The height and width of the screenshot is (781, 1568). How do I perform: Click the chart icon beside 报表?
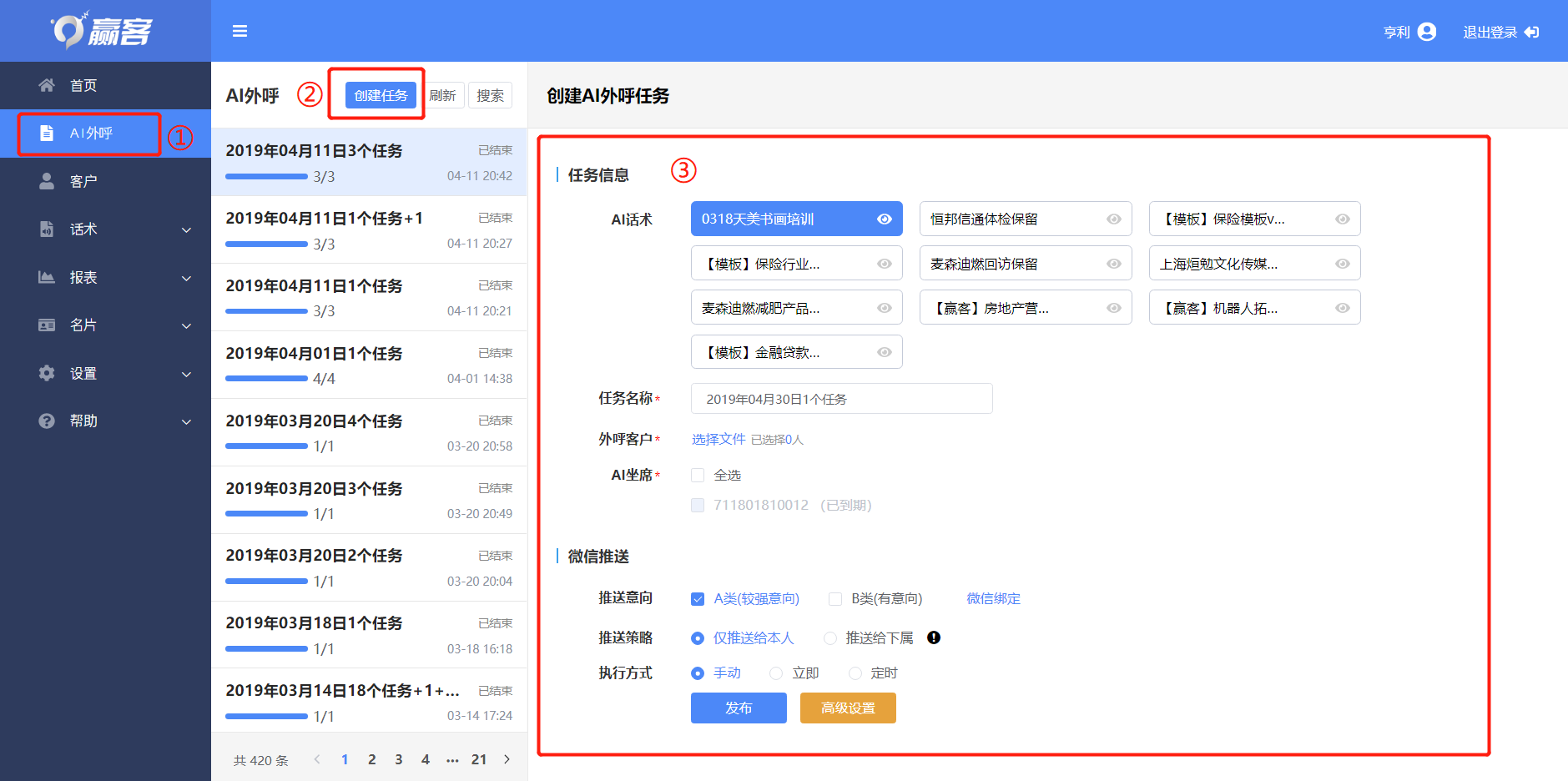point(47,277)
